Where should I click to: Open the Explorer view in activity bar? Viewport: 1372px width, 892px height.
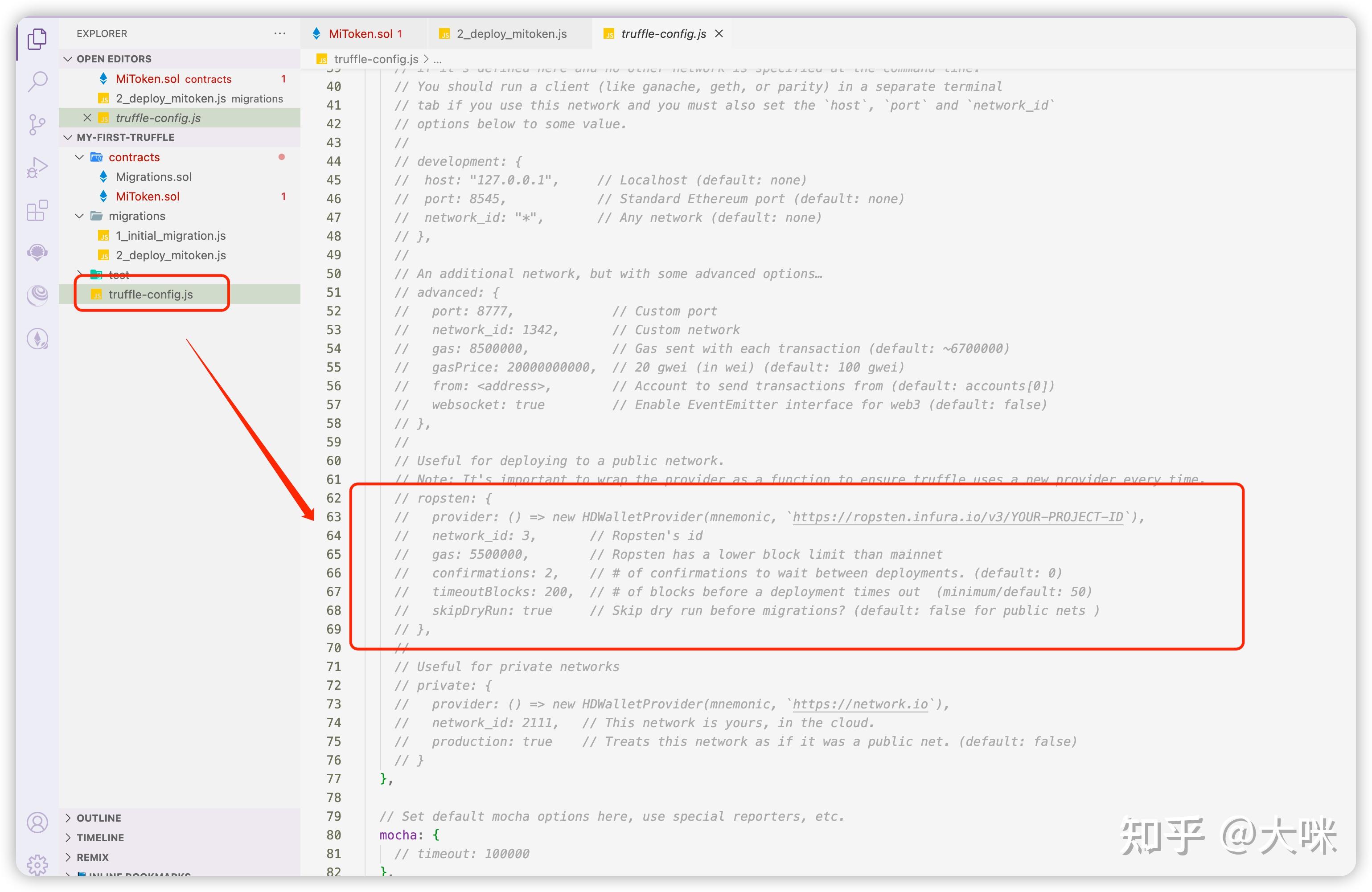coord(37,39)
